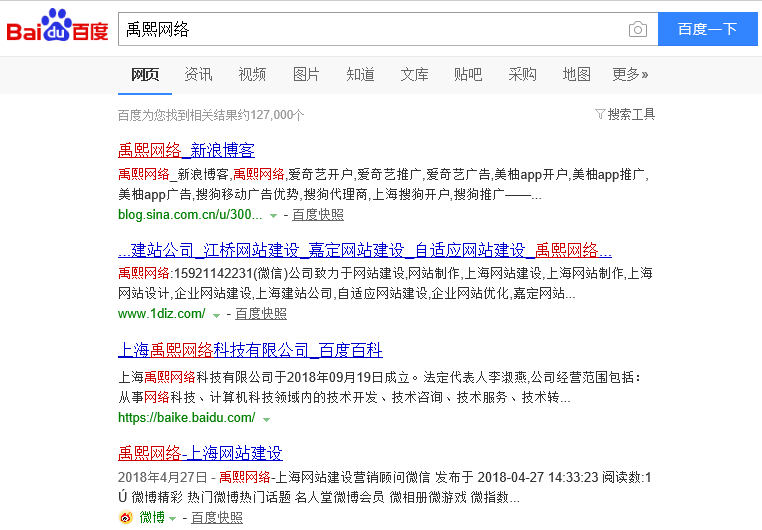This screenshot has width=762, height=530.
Task: Click the 微博 source label
Action: point(152,517)
